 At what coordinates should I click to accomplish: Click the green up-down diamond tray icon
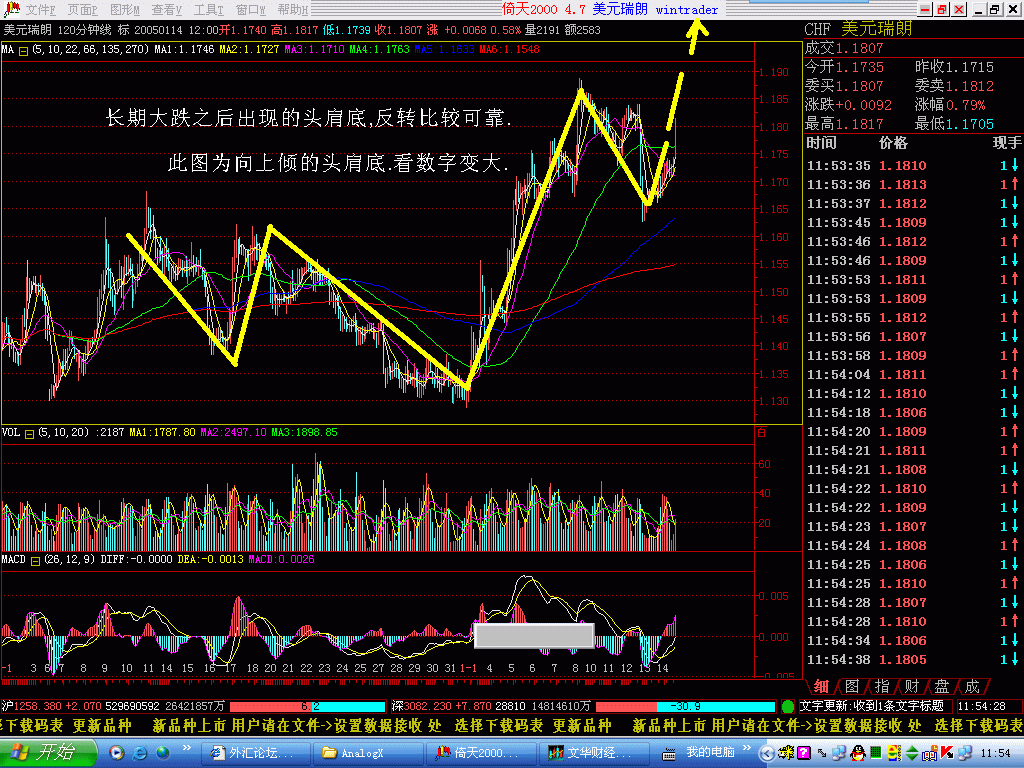point(912,754)
